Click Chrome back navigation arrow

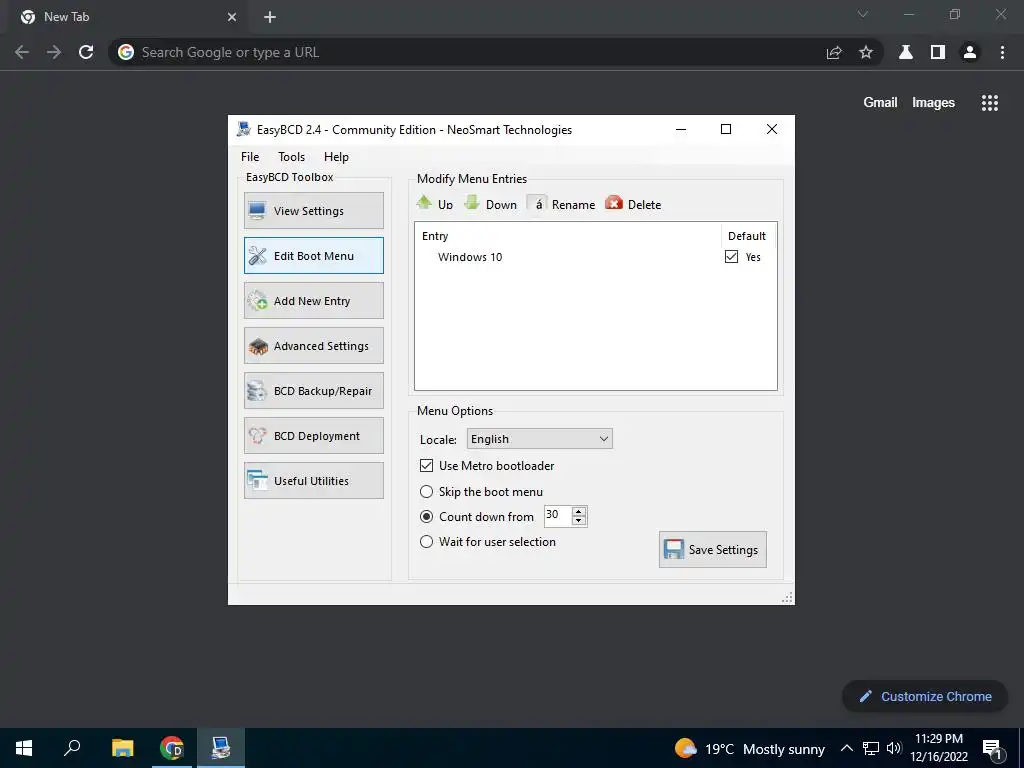22,52
